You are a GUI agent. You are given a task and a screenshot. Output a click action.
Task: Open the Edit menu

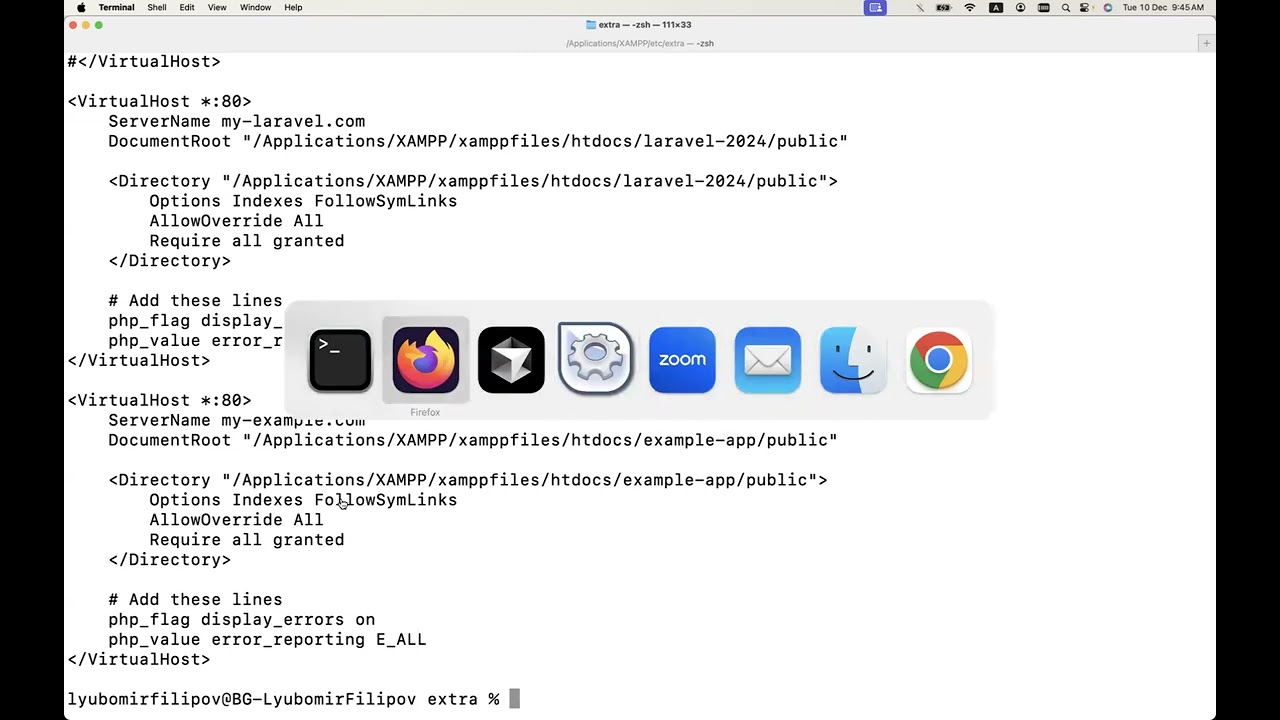tap(187, 7)
